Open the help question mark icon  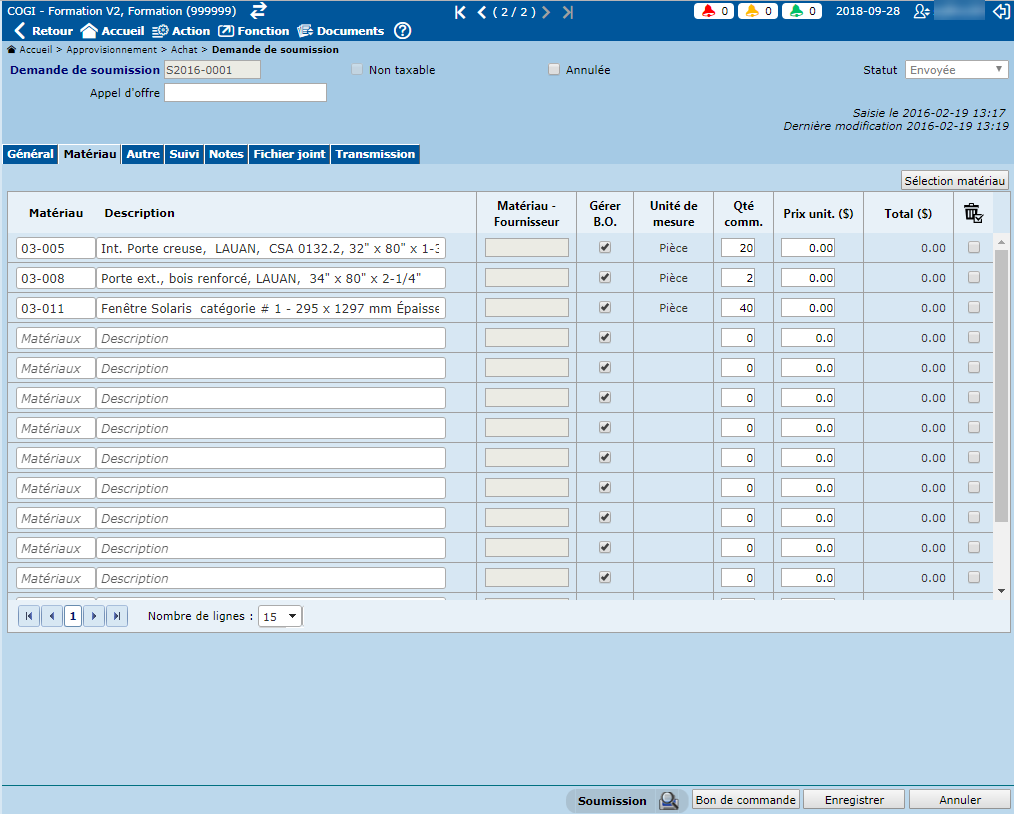click(402, 31)
